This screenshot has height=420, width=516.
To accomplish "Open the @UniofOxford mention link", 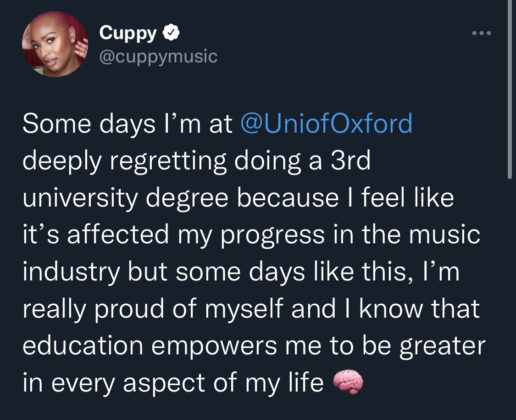I will point(326,123).
